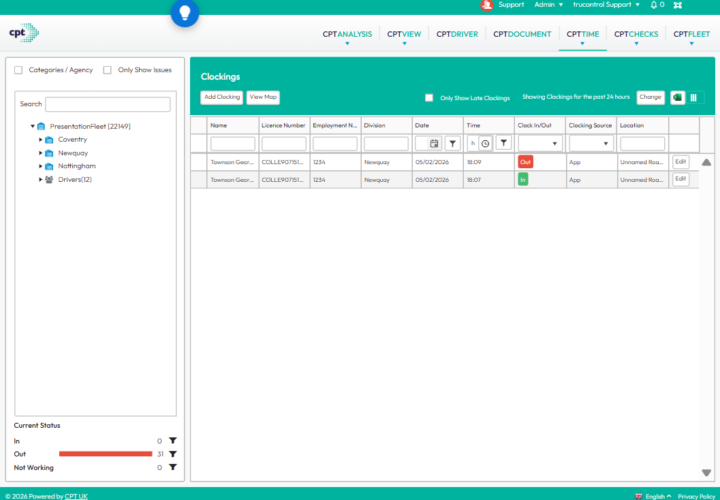Open the Privacy Policy link
720x500 pixels.
coord(696,496)
